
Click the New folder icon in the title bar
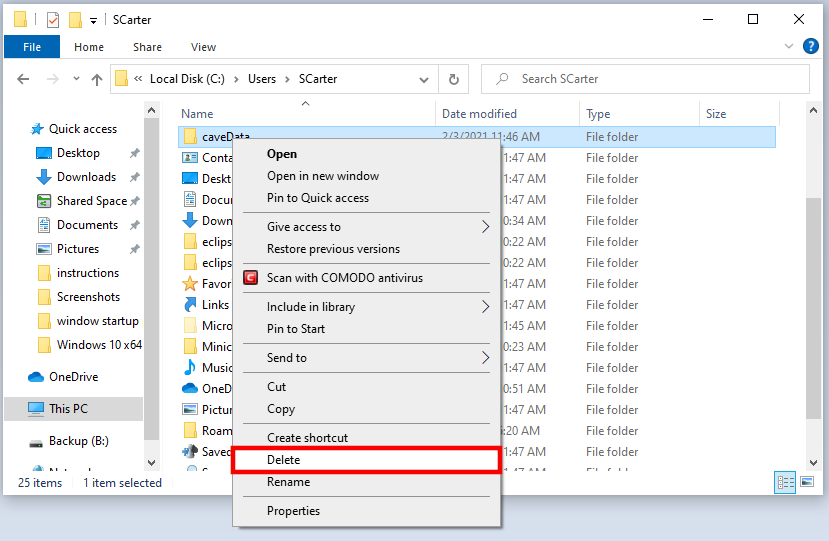tap(76, 20)
